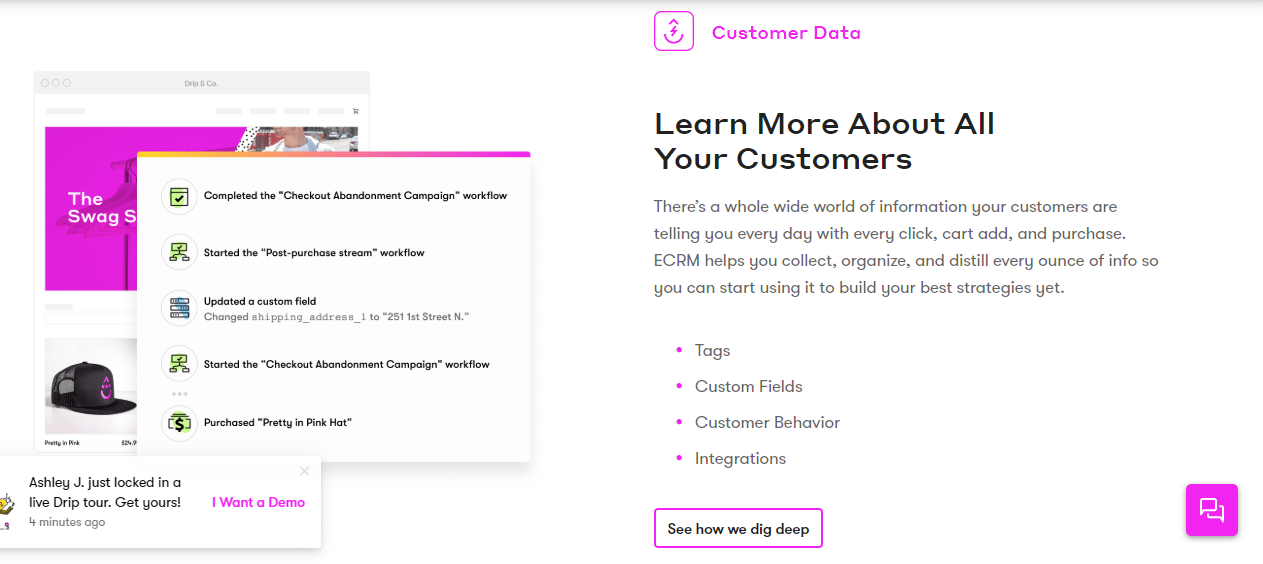The image size is (1263, 564).
Task: Close the Ashley J. demo notification
Action: 305,471
